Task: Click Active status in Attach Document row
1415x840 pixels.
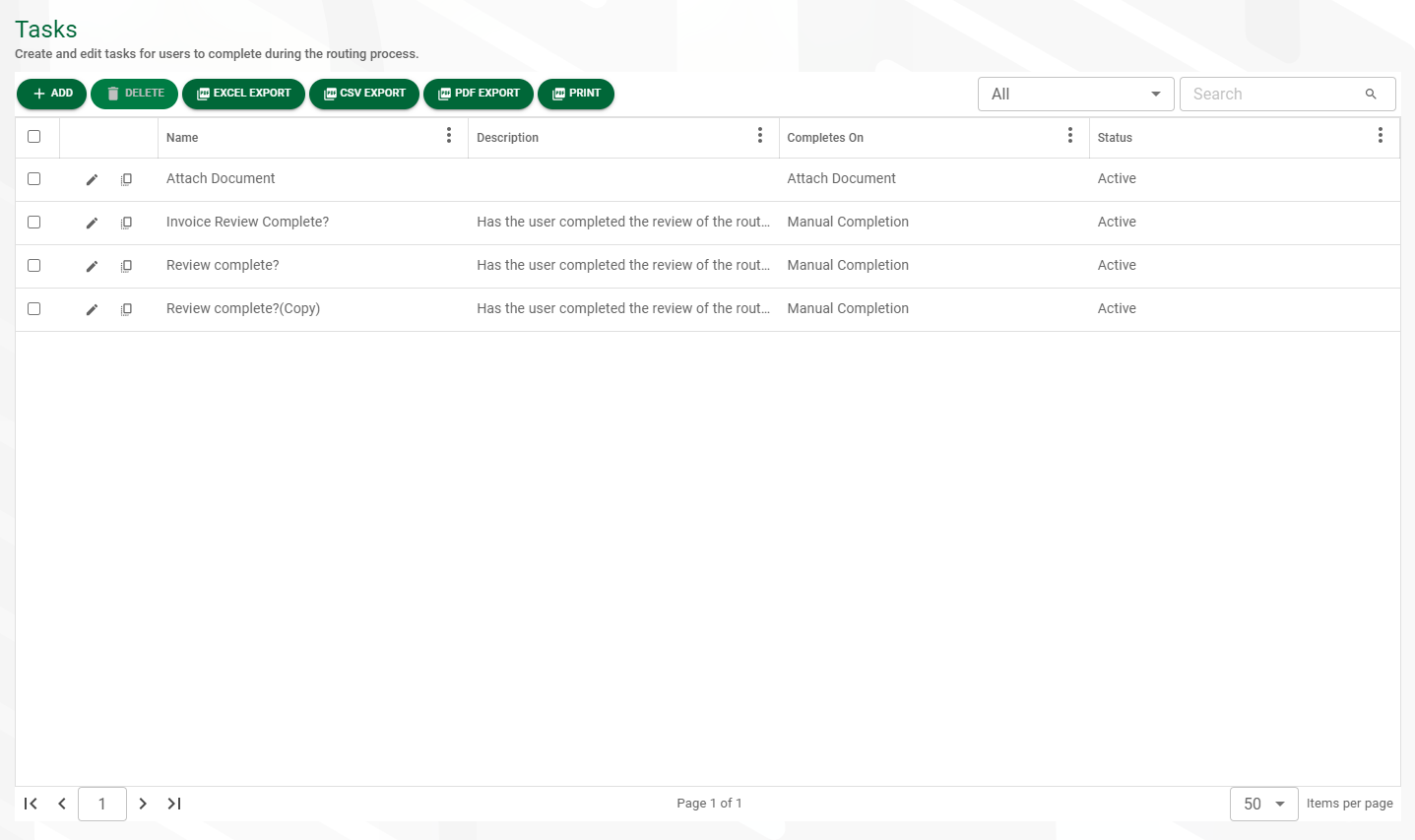Action: click(1117, 178)
